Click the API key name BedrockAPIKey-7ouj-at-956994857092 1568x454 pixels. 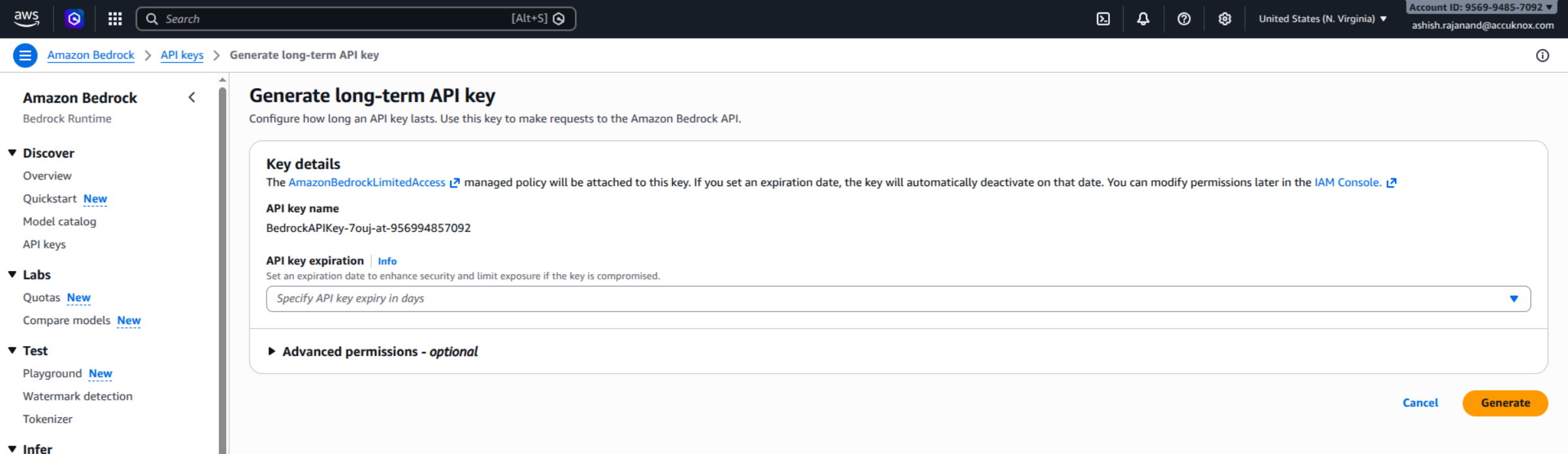(x=368, y=228)
